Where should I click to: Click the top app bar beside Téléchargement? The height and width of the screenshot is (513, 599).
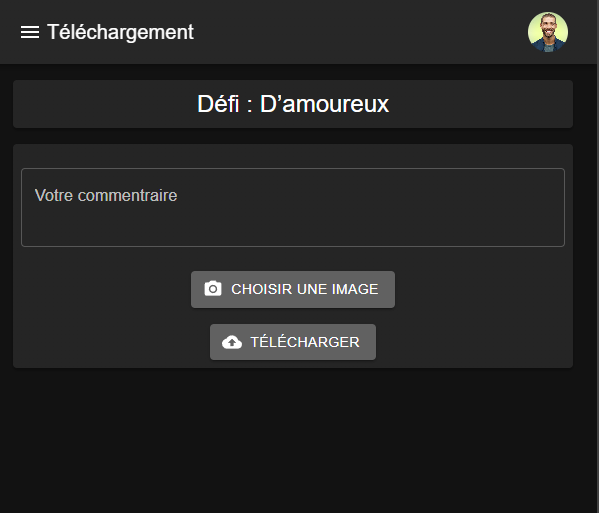(x=359, y=32)
